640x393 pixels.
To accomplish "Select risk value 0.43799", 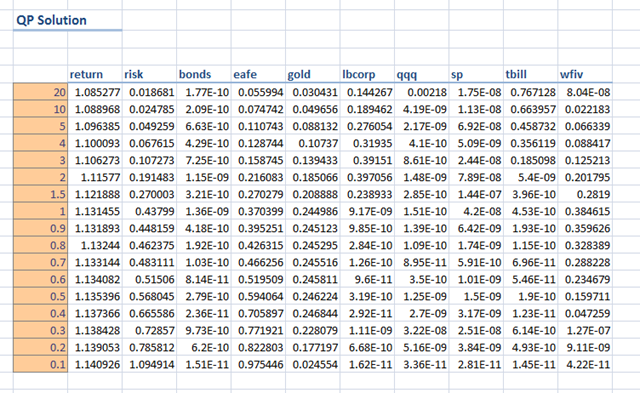I will (x=149, y=211).
